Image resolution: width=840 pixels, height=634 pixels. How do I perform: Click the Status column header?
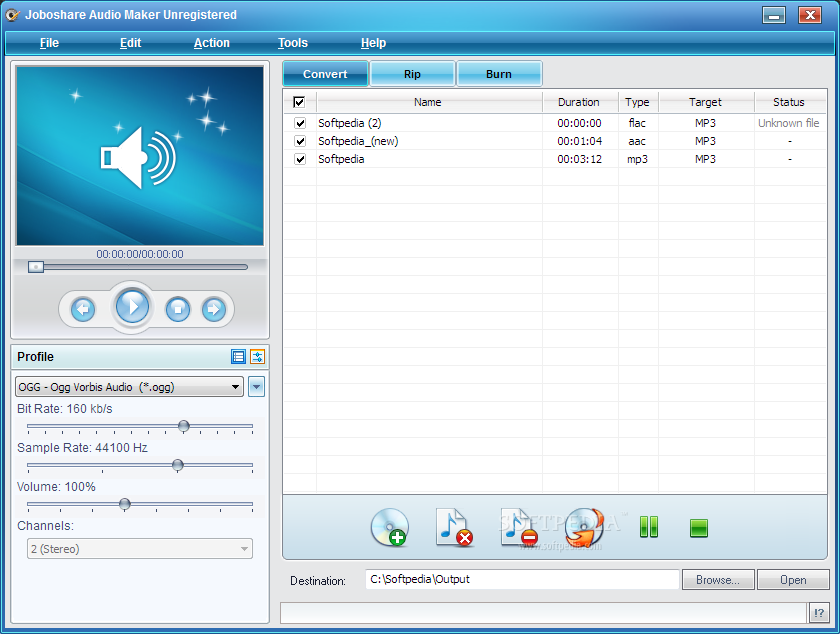point(790,102)
